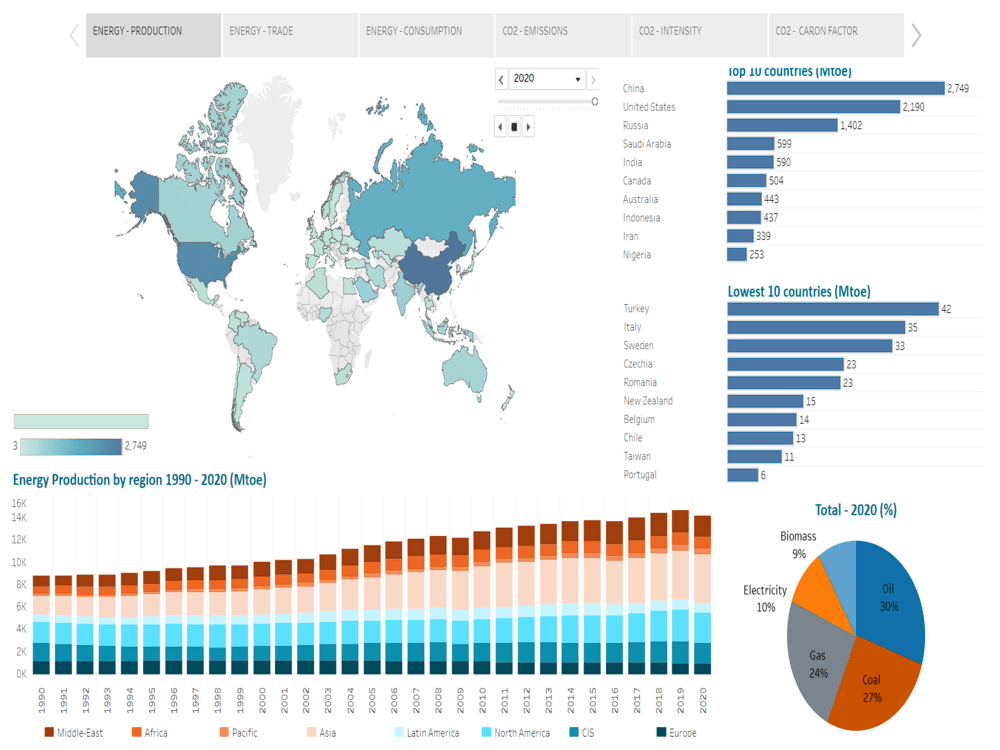Click the year timeline slider handle
The image size is (1000, 750).
click(x=594, y=101)
